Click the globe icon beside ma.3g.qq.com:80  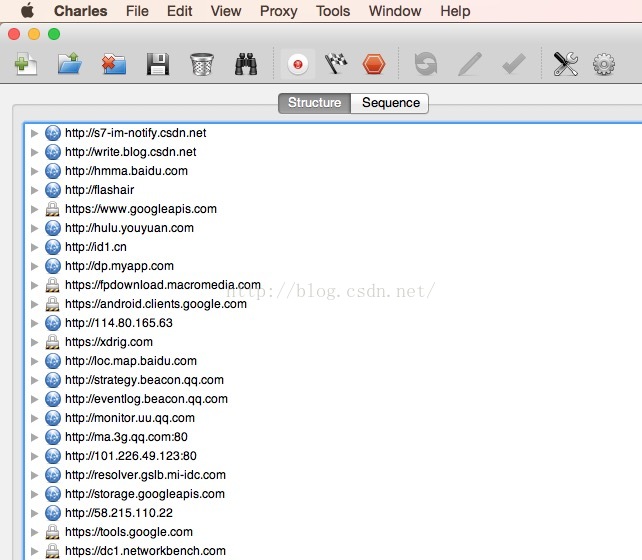point(53,437)
